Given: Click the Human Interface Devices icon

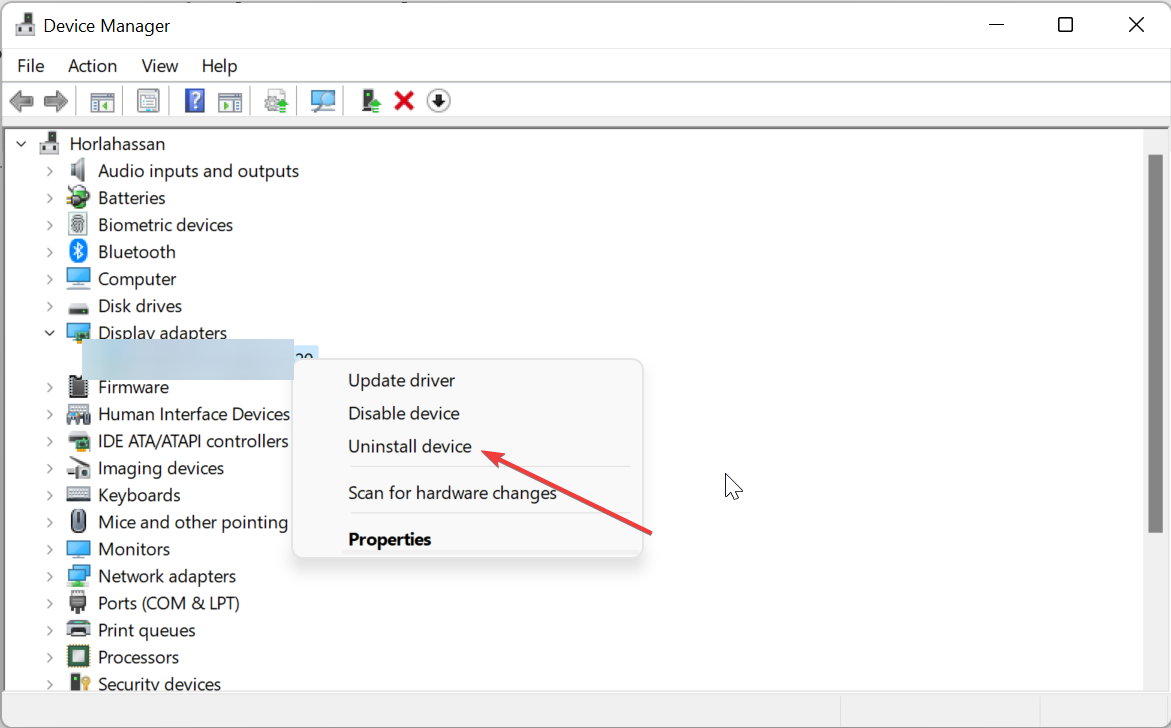Looking at the screenshot, I should click(x=78, y=414).
